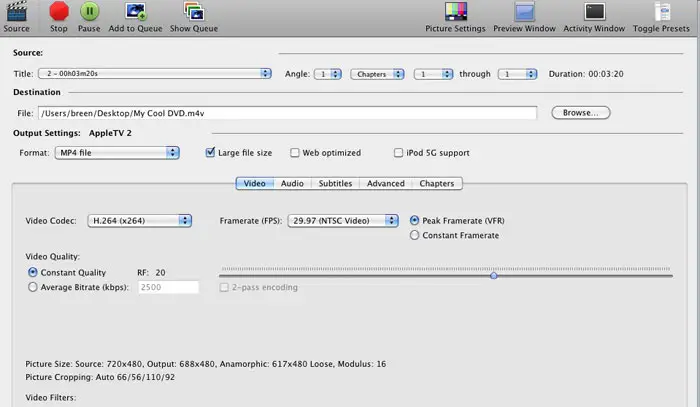
Task: Switch to the Subtitles tab
Action: tap(335, 183)
